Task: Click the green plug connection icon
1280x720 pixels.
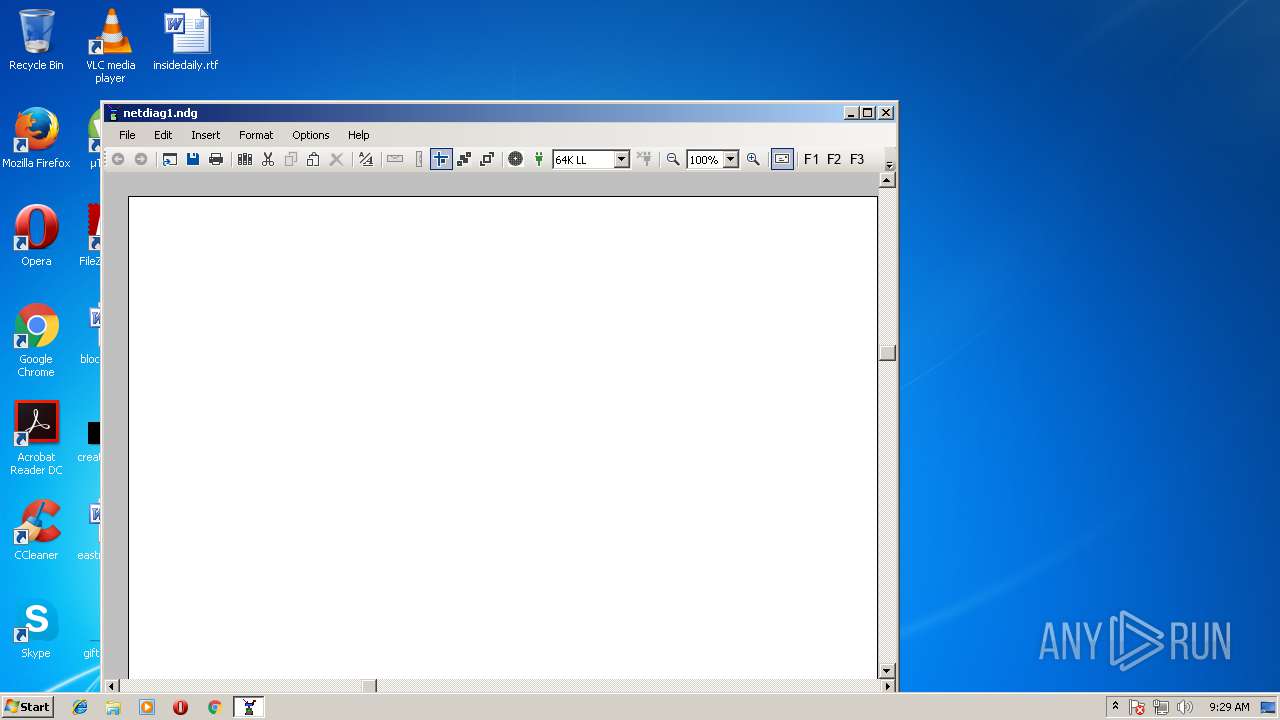Action: click(x=539, y=159)
